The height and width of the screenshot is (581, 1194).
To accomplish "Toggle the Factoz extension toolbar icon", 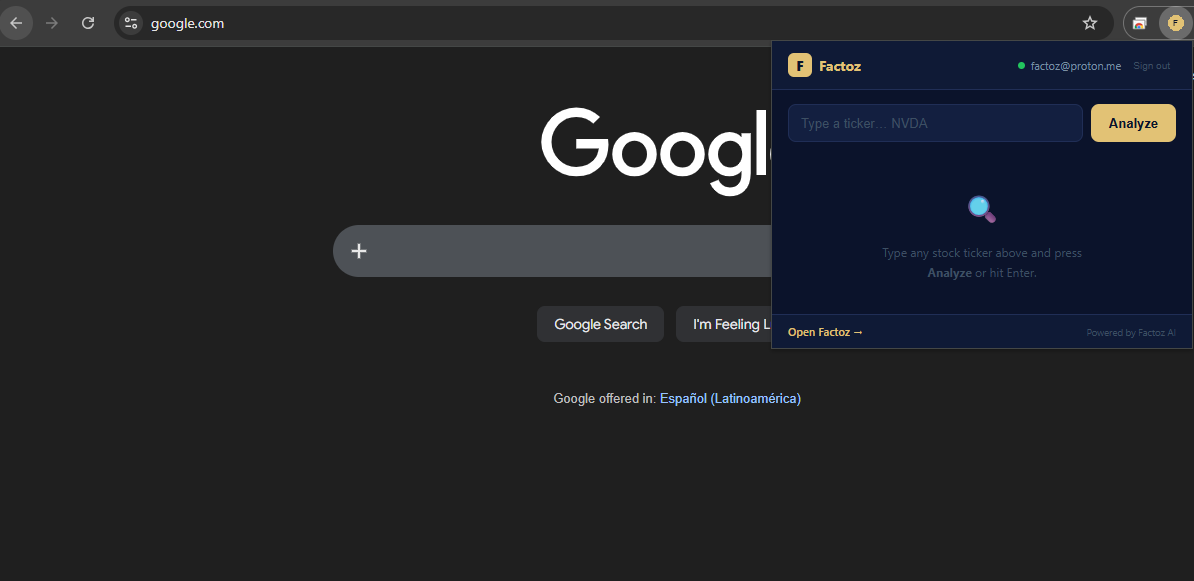I will [1175, 23].
